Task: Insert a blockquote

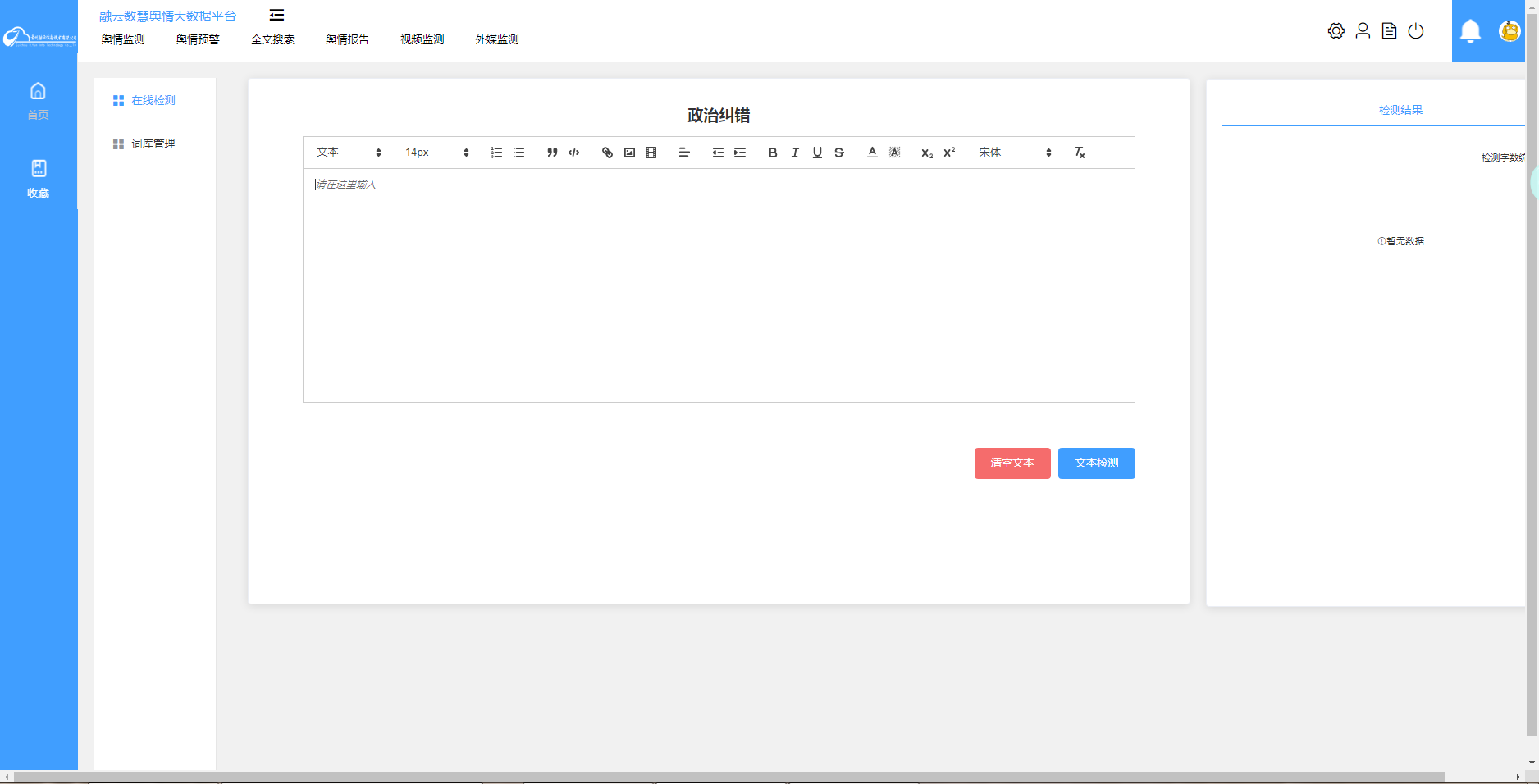Action: 552,153
